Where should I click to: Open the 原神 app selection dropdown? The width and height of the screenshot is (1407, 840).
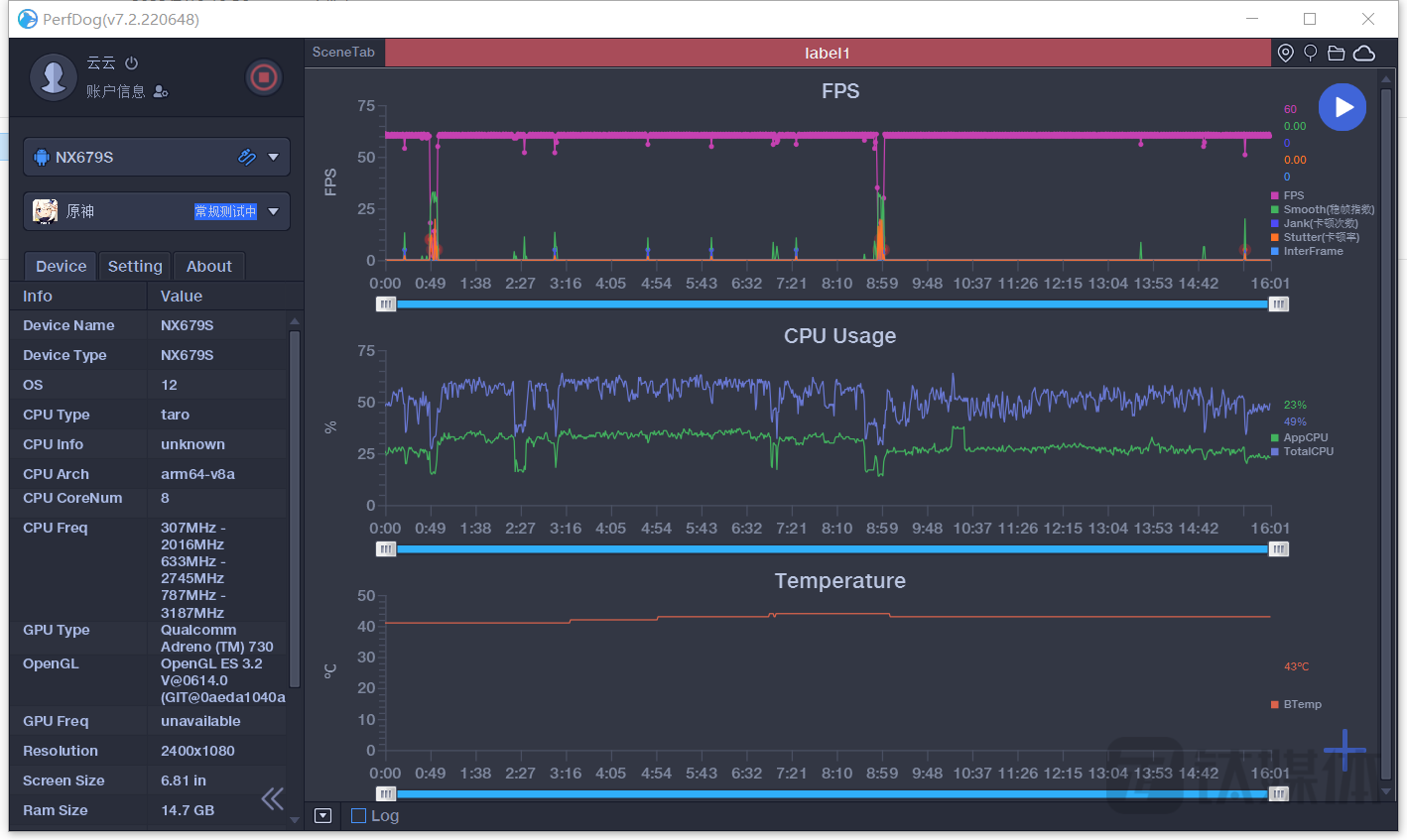tap(273, 211)
